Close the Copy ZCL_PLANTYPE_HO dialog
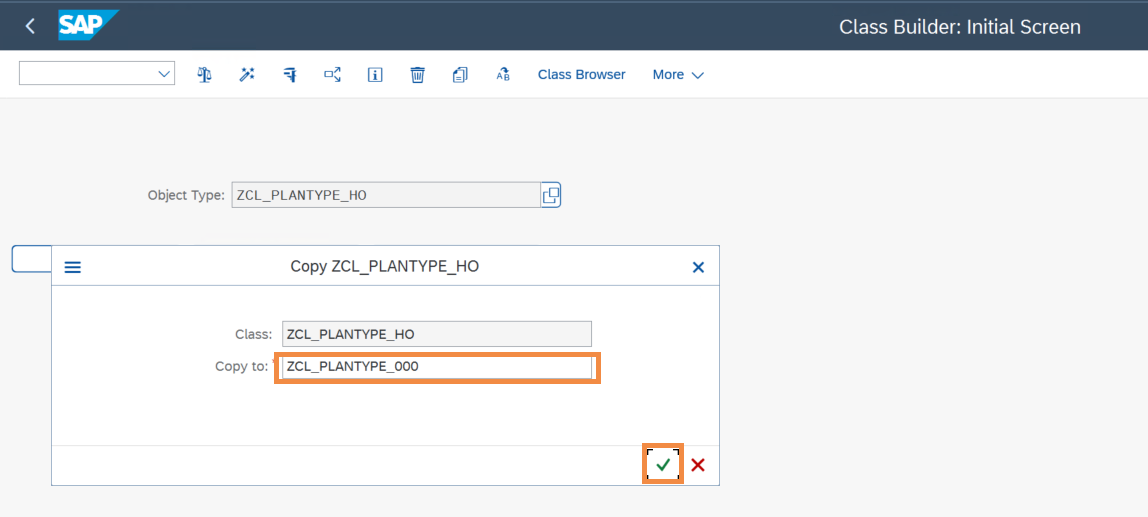The width and height of the screenshot is (1148, 517). [698, 267]
